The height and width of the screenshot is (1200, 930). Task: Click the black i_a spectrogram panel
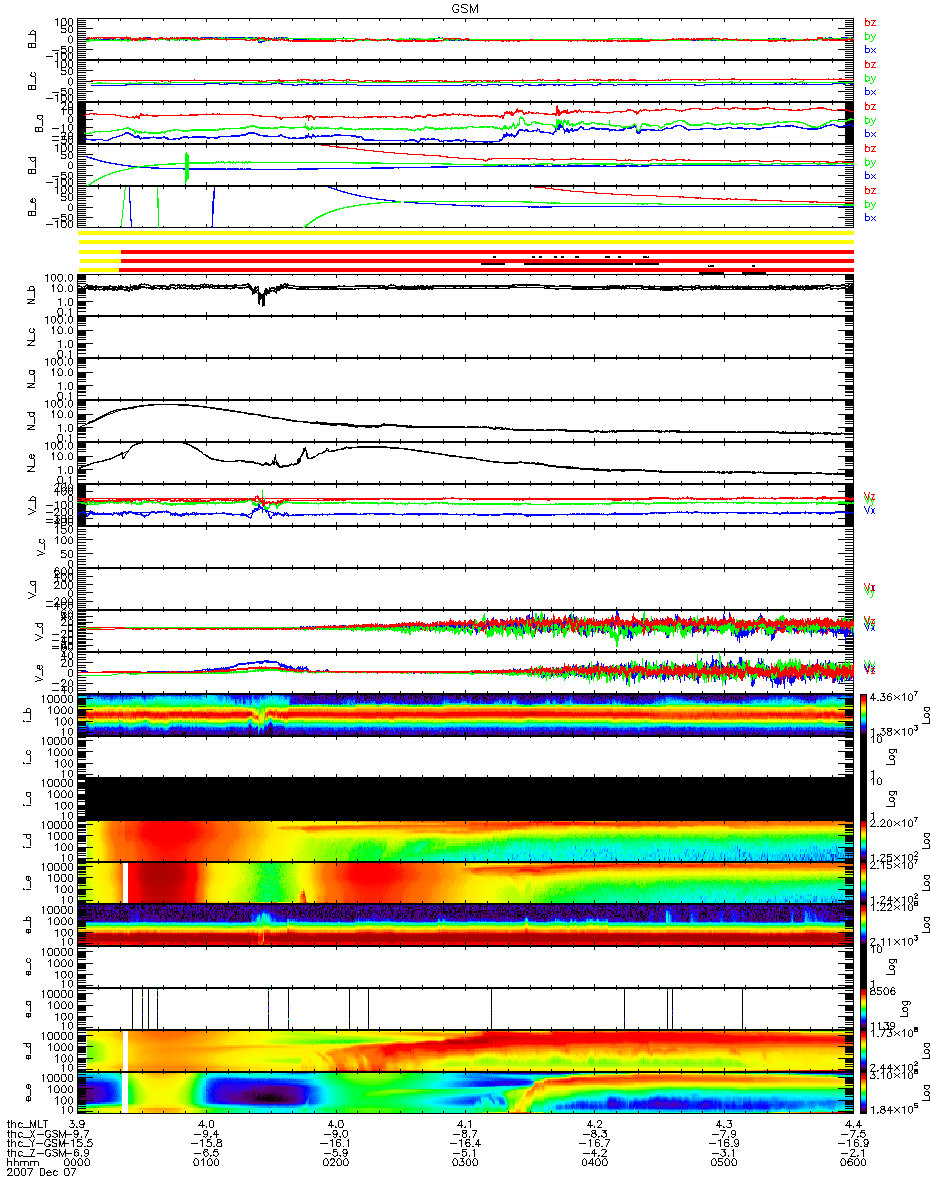click(465, 799)
